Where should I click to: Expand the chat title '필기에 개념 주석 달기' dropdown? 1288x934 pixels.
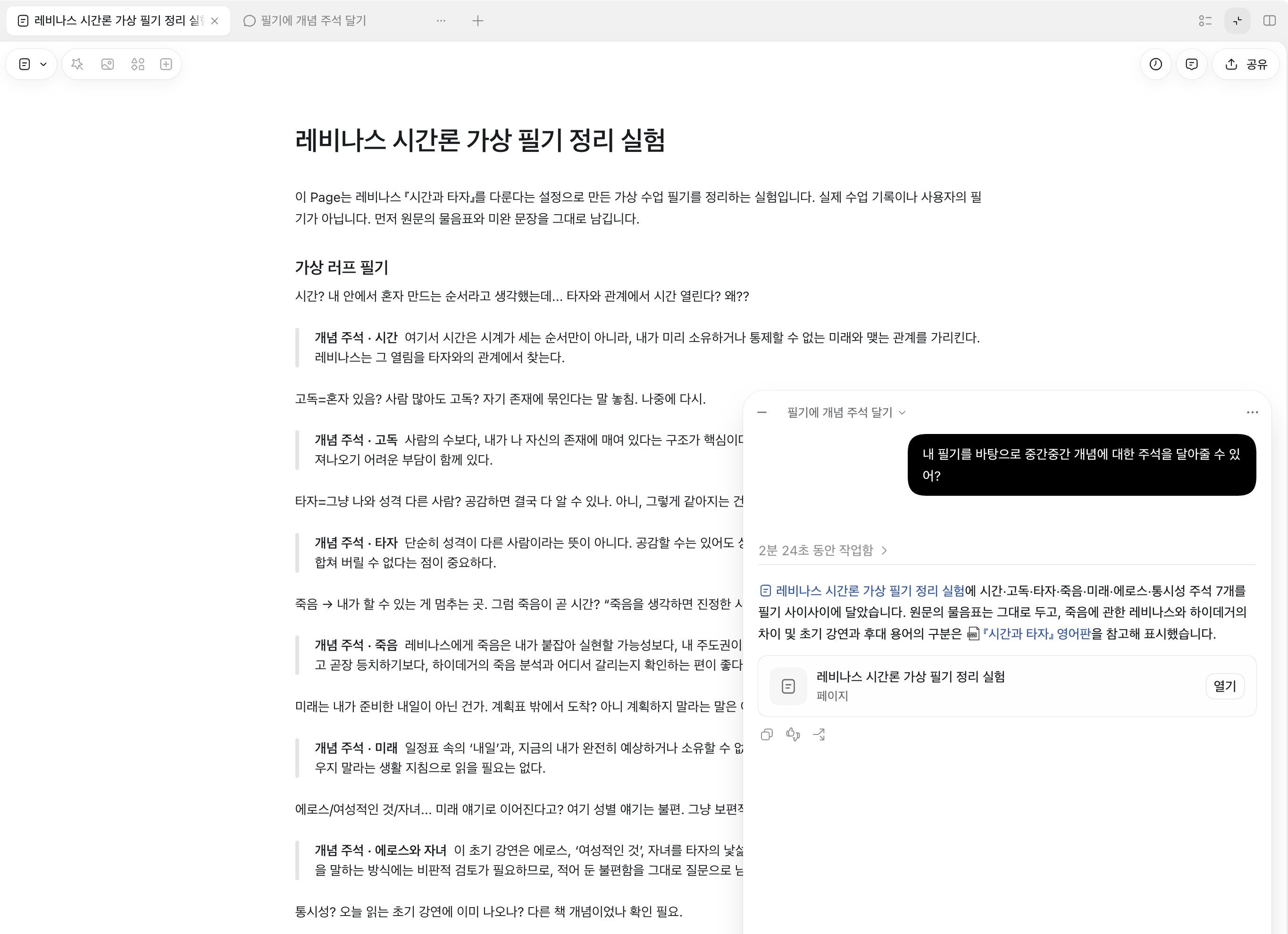[x=845, y=412]
